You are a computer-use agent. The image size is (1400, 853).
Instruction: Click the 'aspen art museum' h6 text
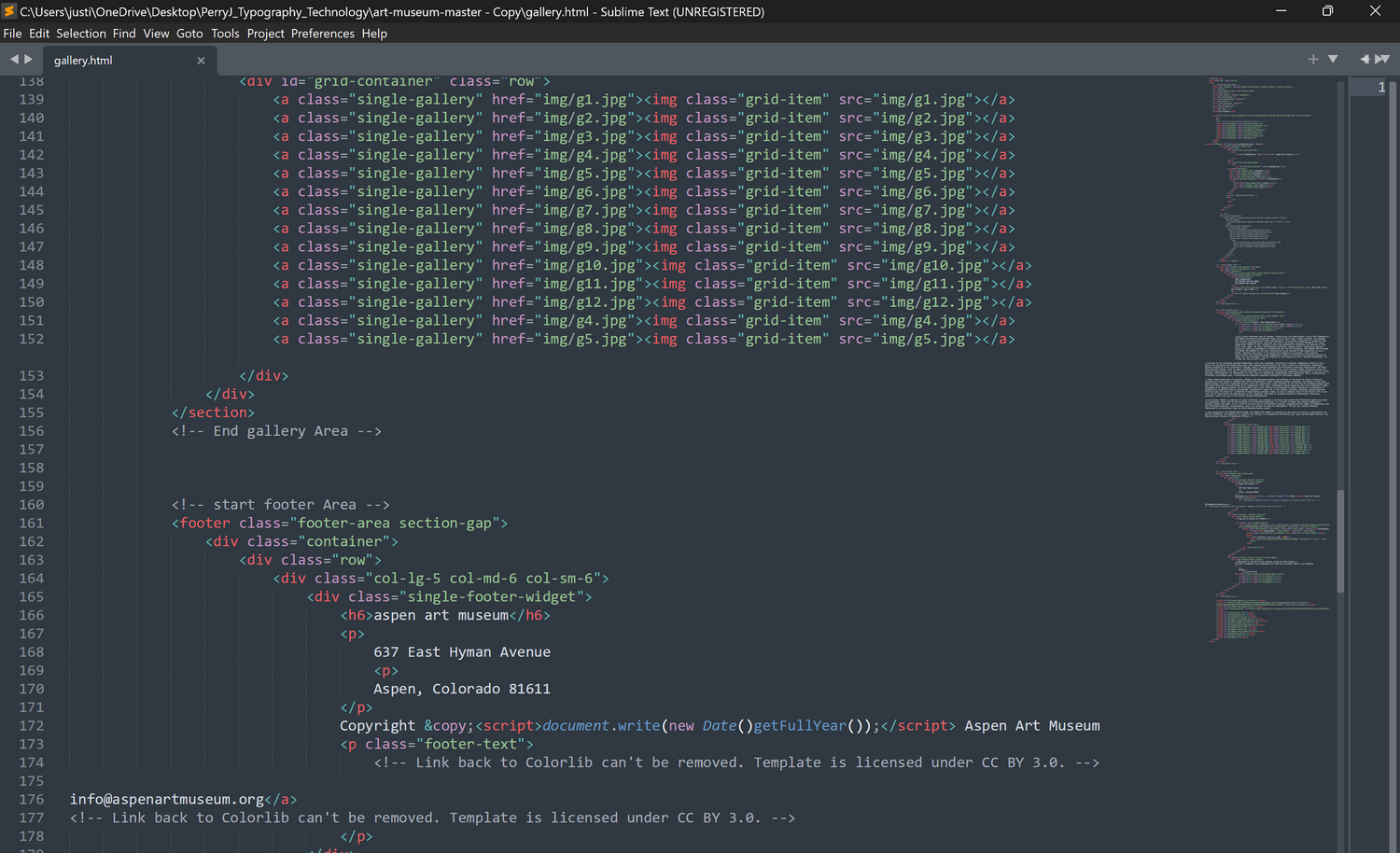tap(441, 616)
